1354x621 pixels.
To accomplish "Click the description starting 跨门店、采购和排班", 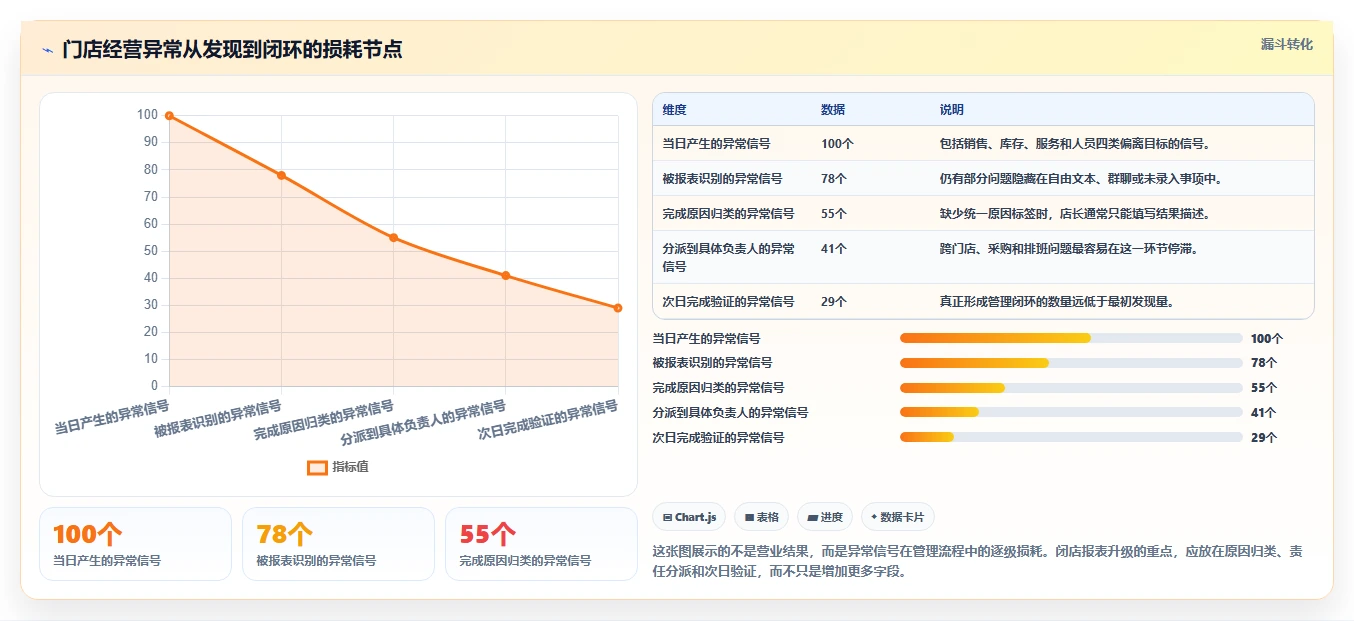I will tap(1069, 249).
